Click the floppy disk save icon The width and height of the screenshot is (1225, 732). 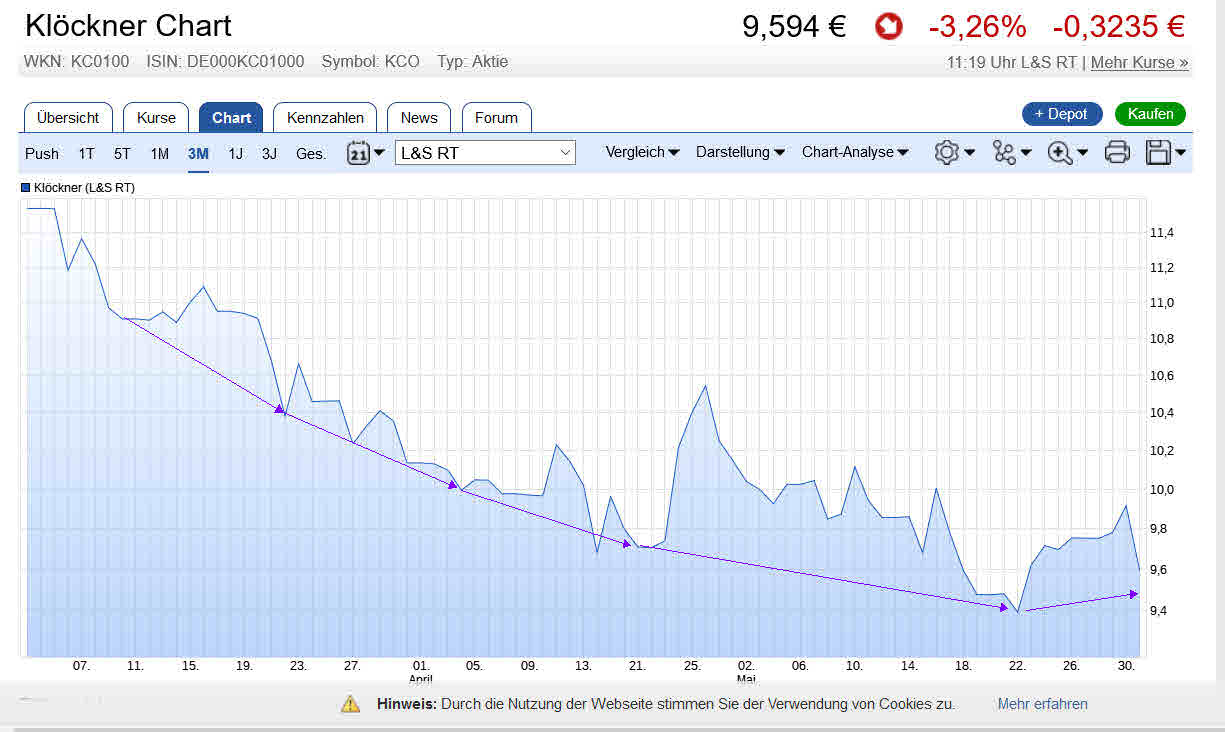click(1158, 152)
